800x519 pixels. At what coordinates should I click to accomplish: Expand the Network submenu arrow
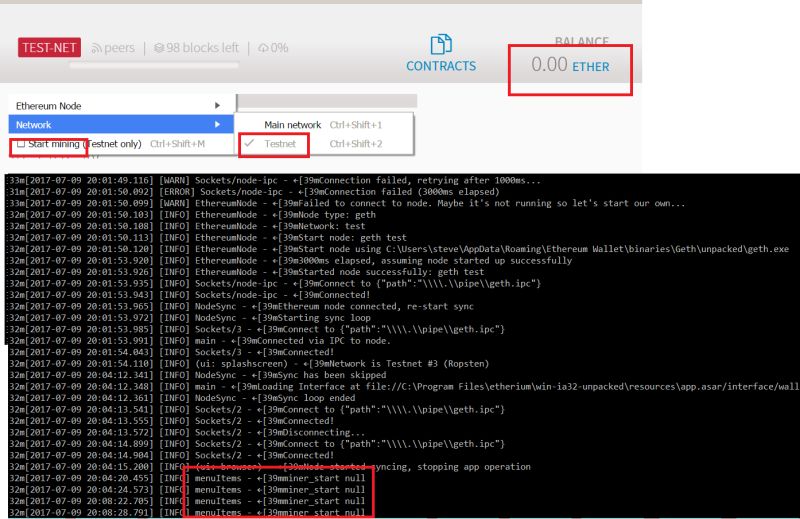[x=217, y=125]
